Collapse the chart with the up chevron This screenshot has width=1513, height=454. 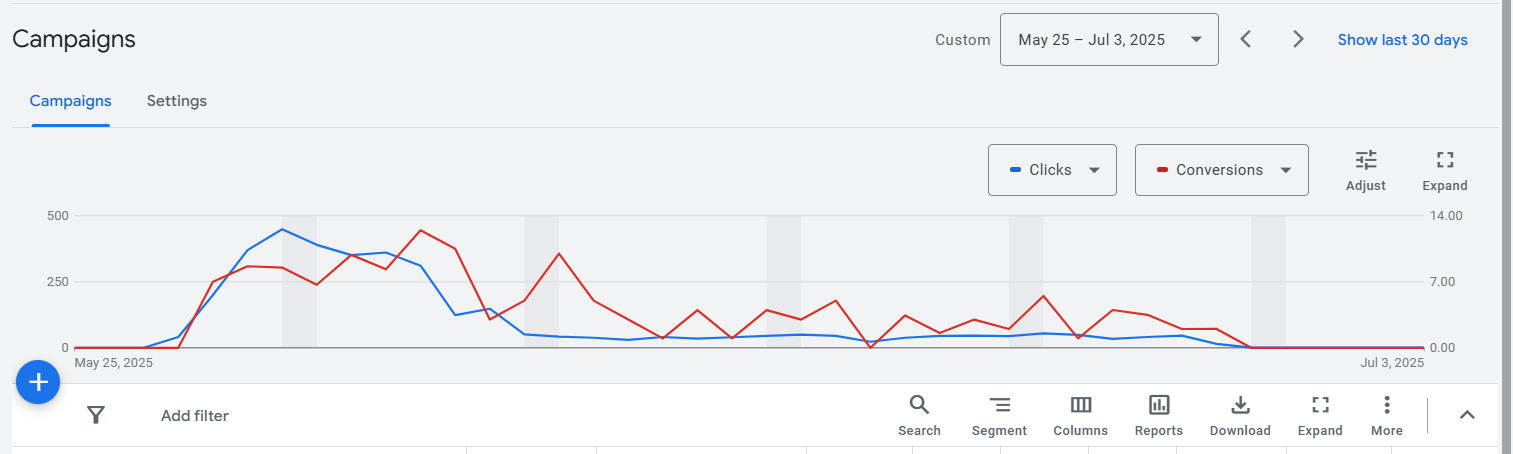tap(1467, 415)
